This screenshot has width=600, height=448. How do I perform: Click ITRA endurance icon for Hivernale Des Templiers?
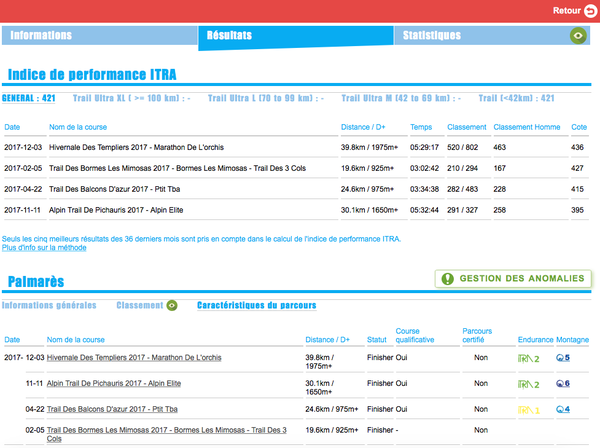point(528,357)
